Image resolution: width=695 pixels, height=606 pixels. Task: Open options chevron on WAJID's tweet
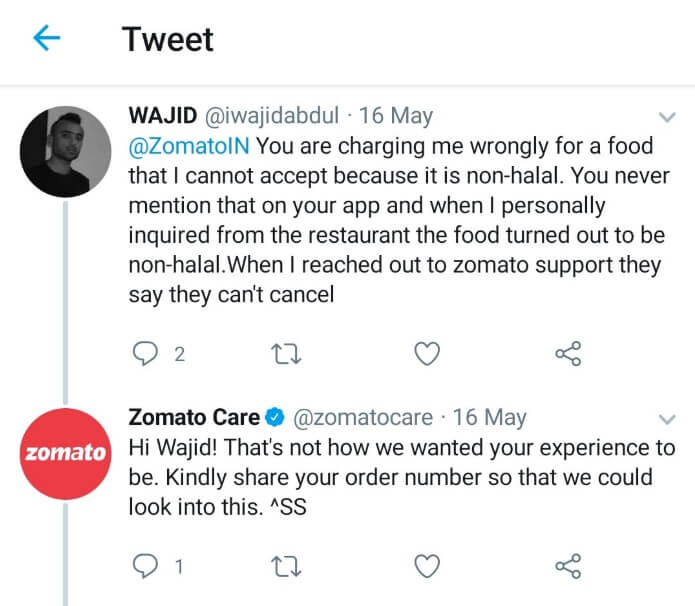[x=667, y=117]
